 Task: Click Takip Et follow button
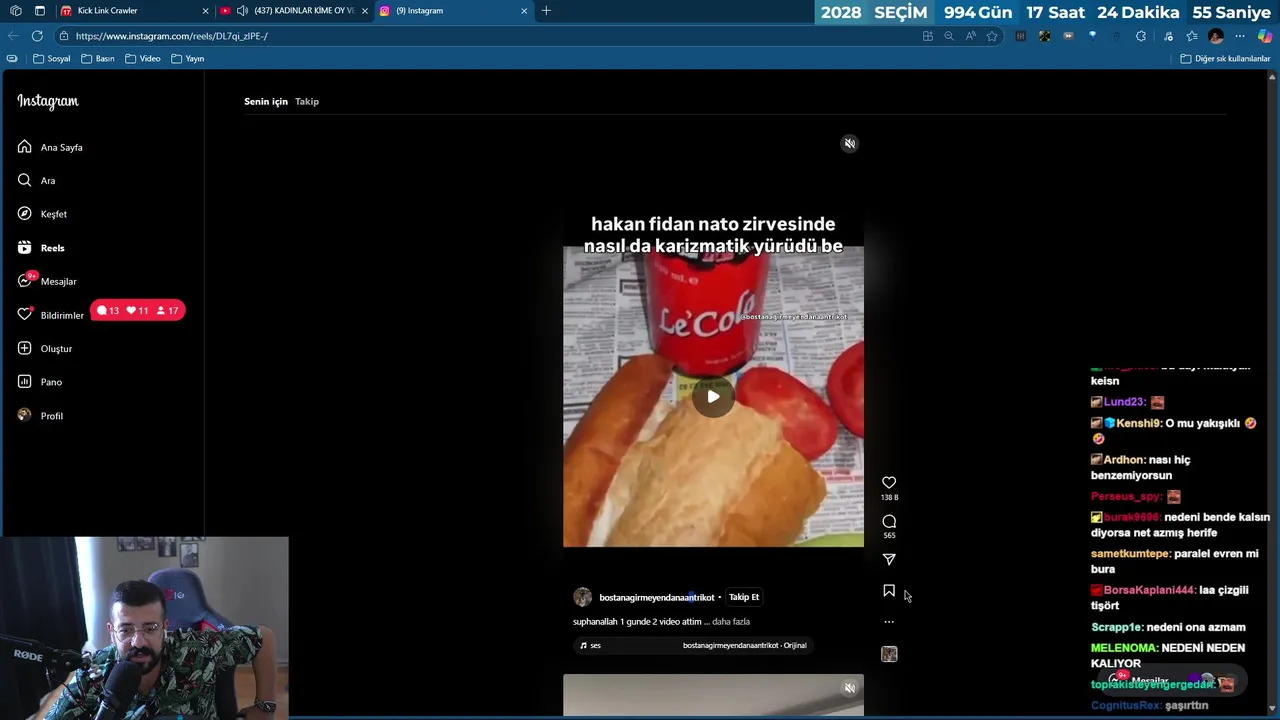click(x=744, y=597)
